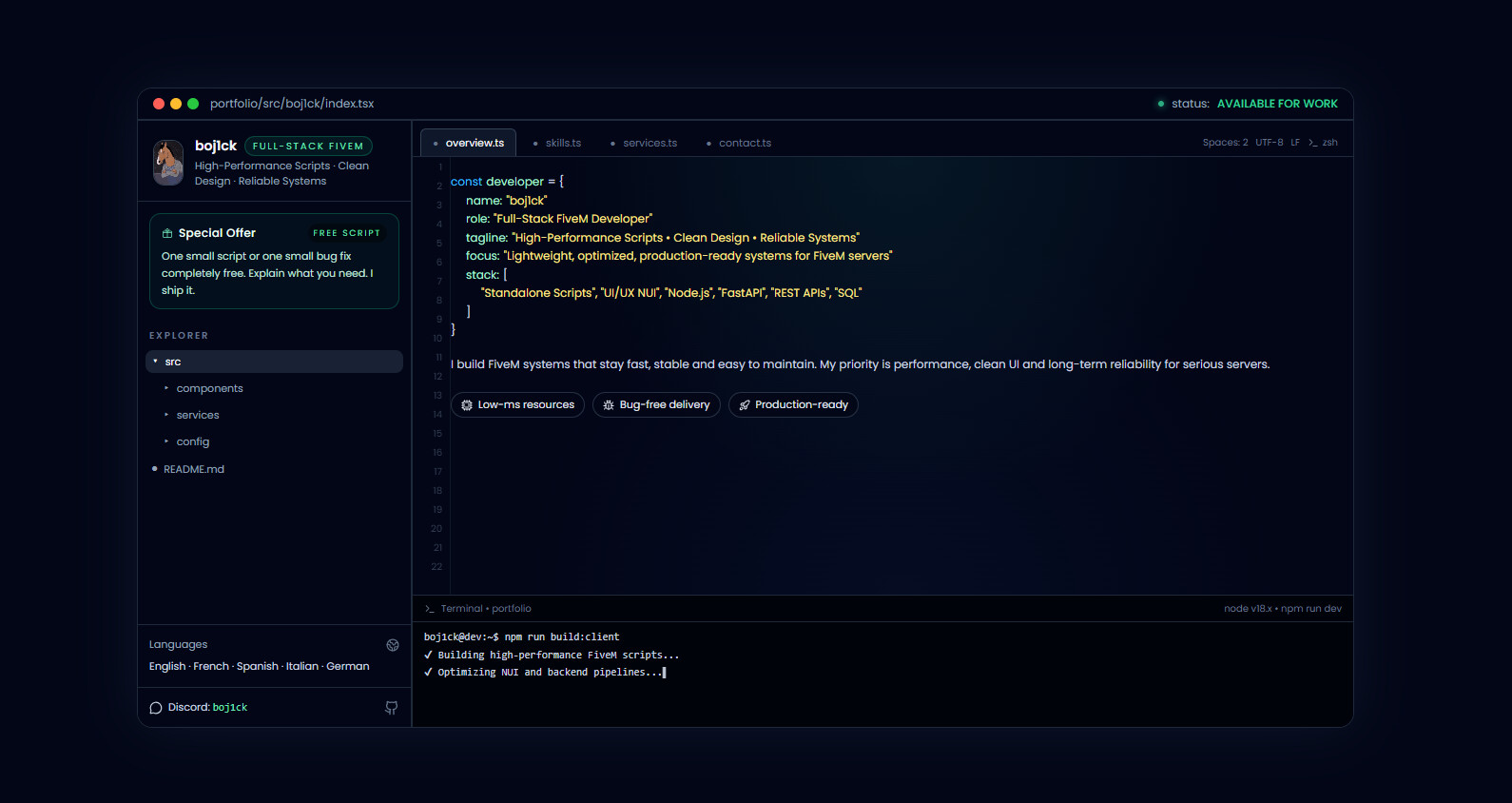Viewport: 1512px width, 803px height.
Task: Click the FREE SCRIPT badge
Action: tap(346, 233)
